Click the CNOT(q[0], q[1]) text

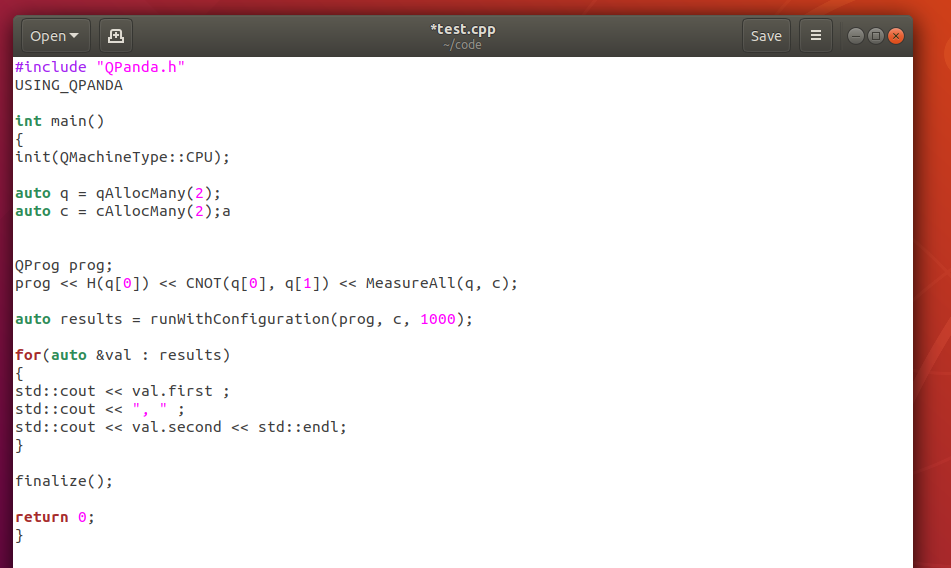[x=258, y=283]
